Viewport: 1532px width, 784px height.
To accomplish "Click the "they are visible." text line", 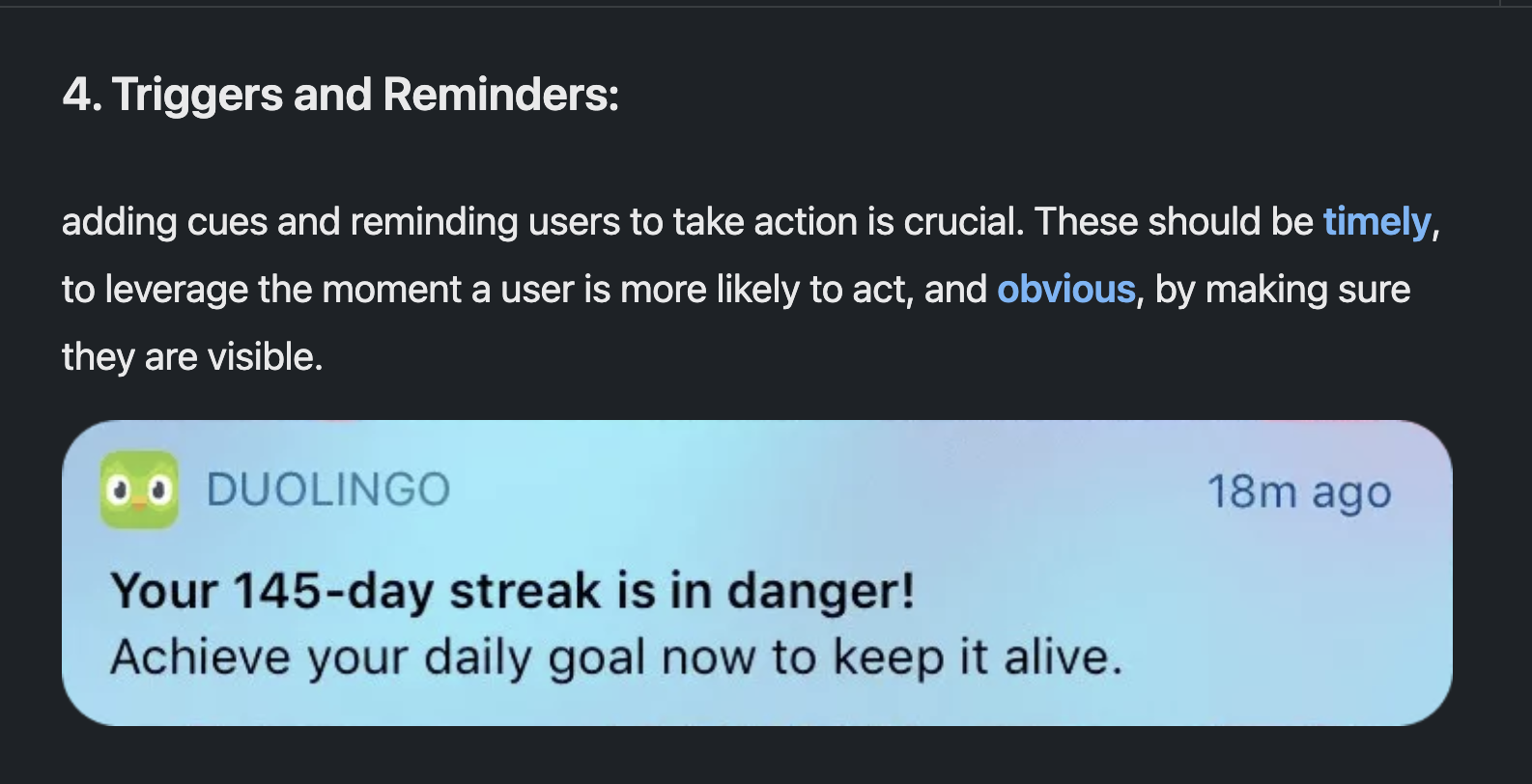I will tap(192, 357).
